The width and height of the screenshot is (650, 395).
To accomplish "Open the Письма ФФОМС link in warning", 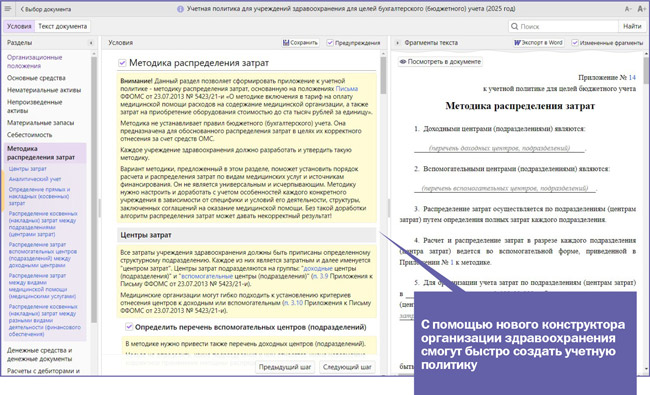I will [x=347, y=89].
